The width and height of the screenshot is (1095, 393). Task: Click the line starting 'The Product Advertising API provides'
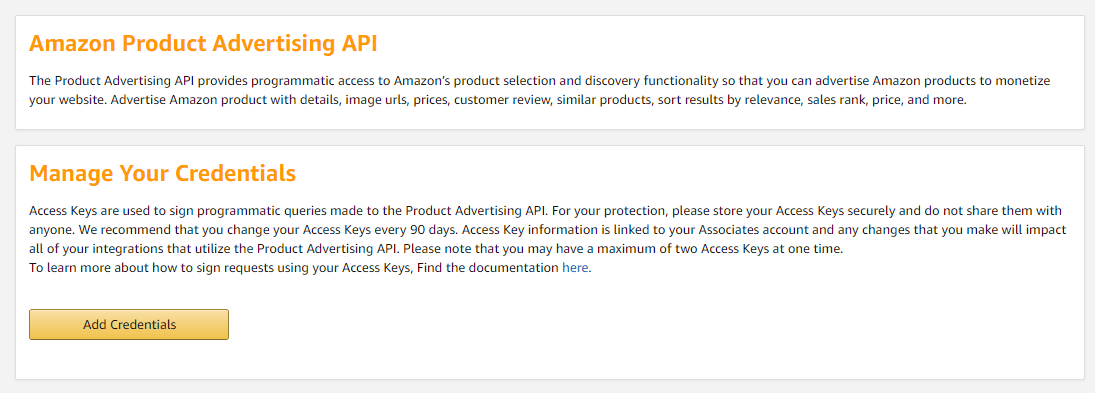point(540,80)
